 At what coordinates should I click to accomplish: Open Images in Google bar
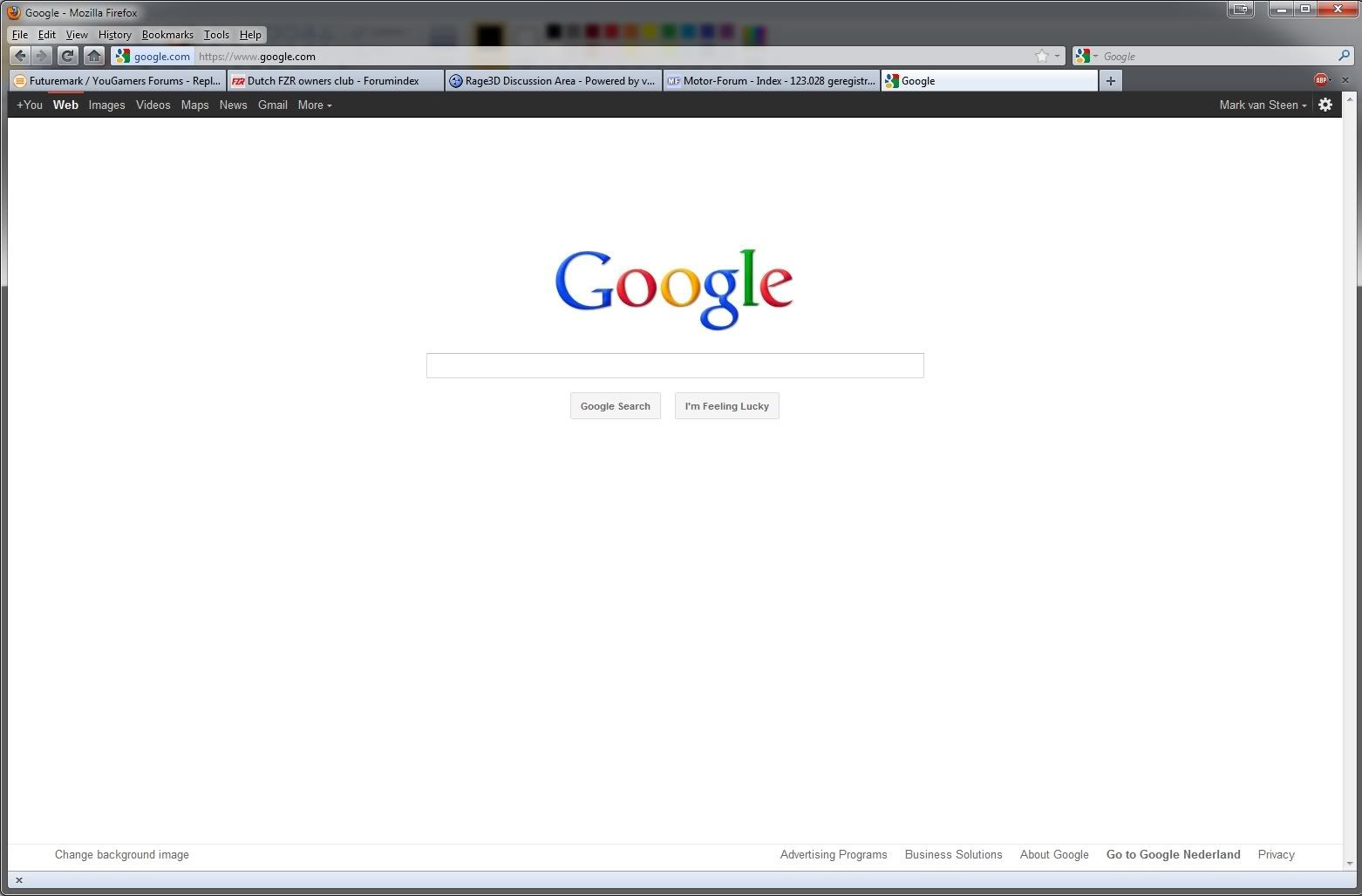[x=106, y=105]
